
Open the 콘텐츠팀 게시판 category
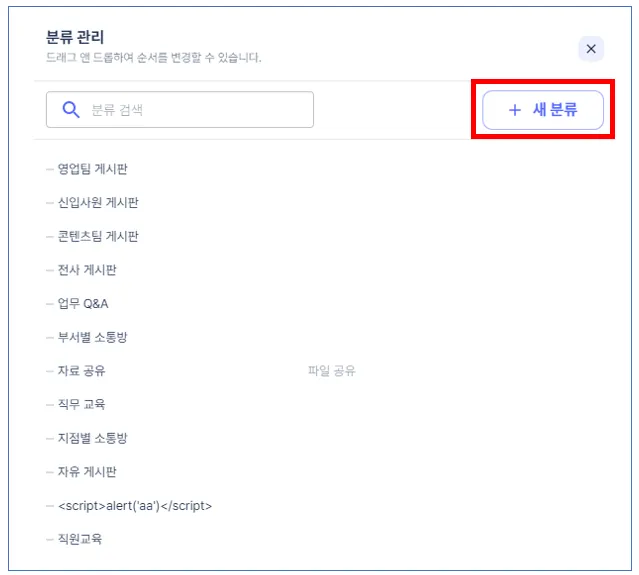(x=98, y=236)
